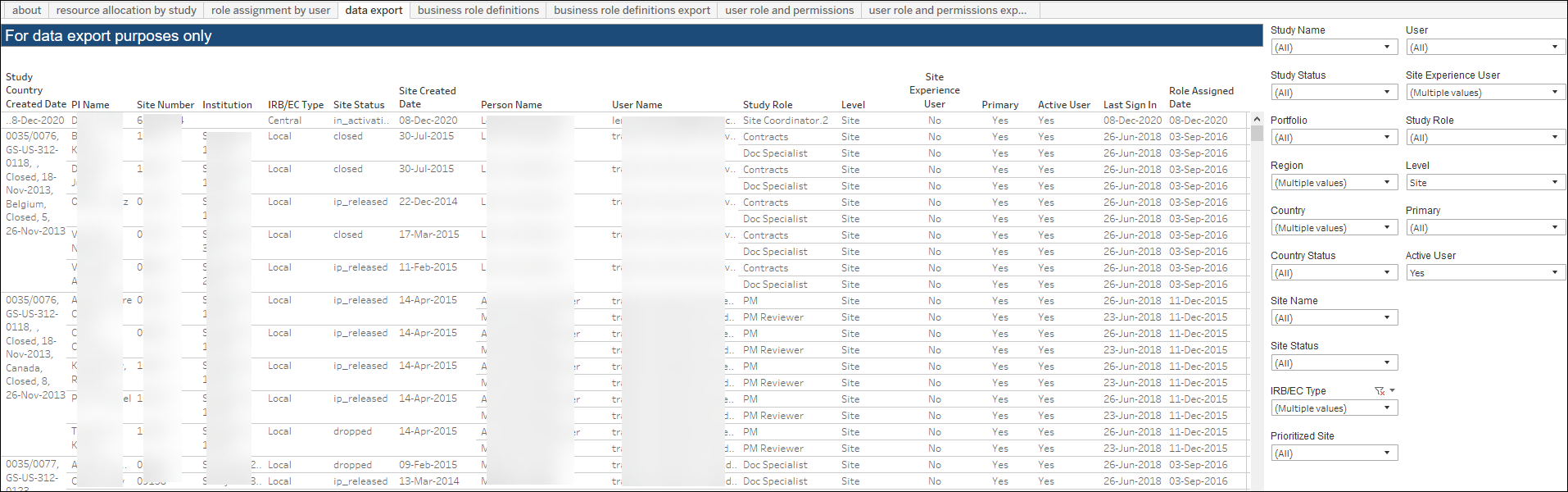Click the Active User column header

click(1064, 105)
